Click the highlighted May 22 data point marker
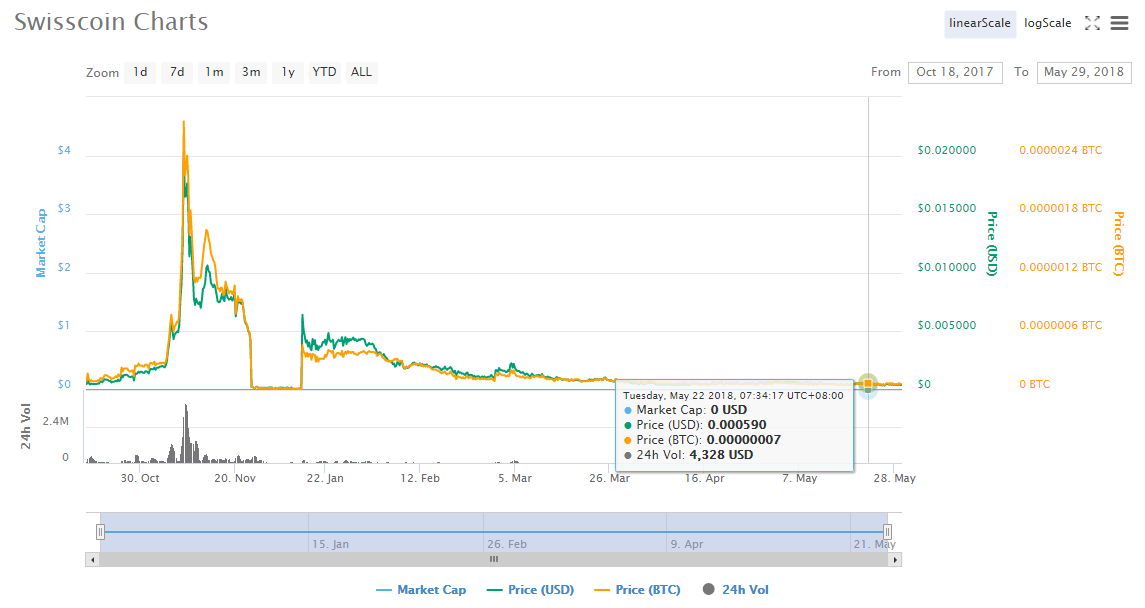 click(x=868, y=384)
